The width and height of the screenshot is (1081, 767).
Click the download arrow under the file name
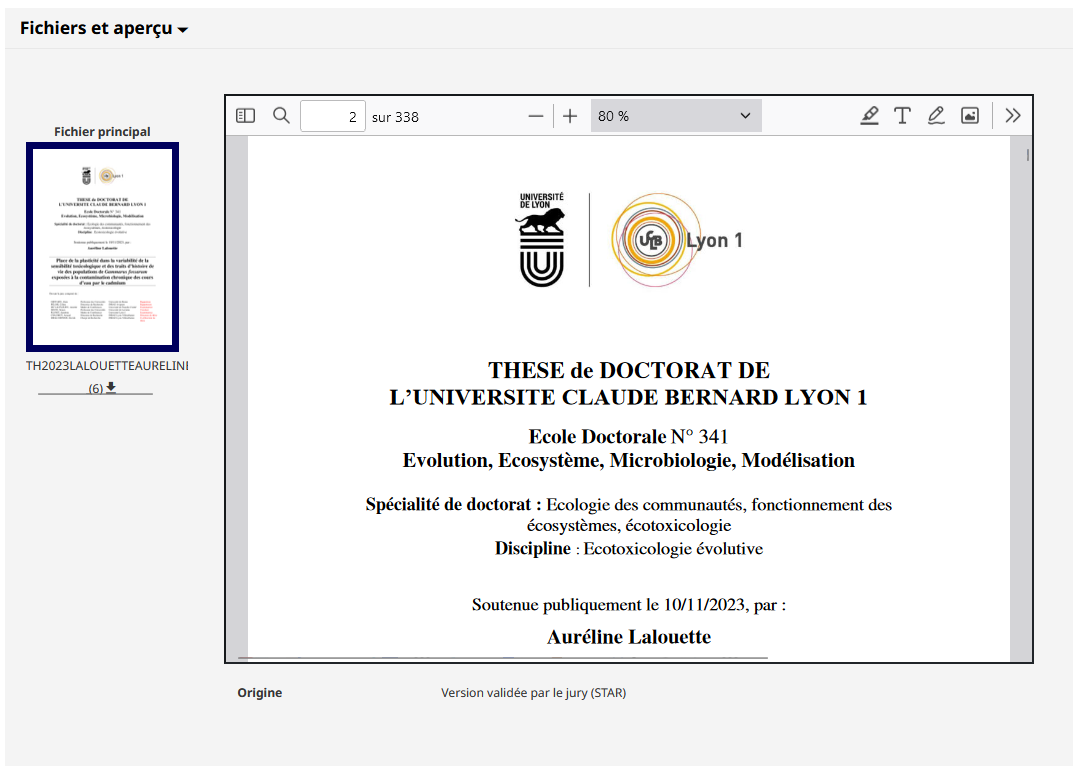click(111, 387)
